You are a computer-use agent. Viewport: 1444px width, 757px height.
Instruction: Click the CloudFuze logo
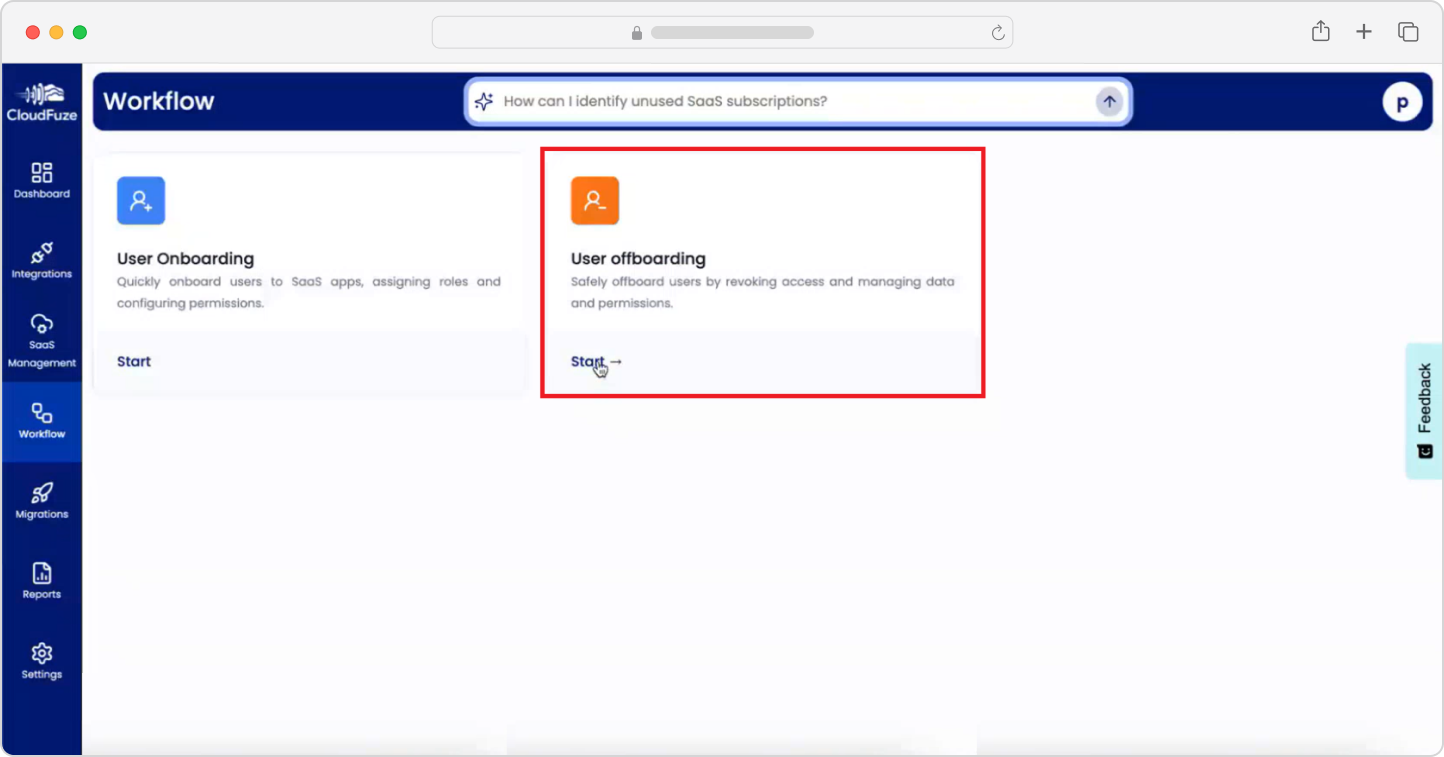42,101
